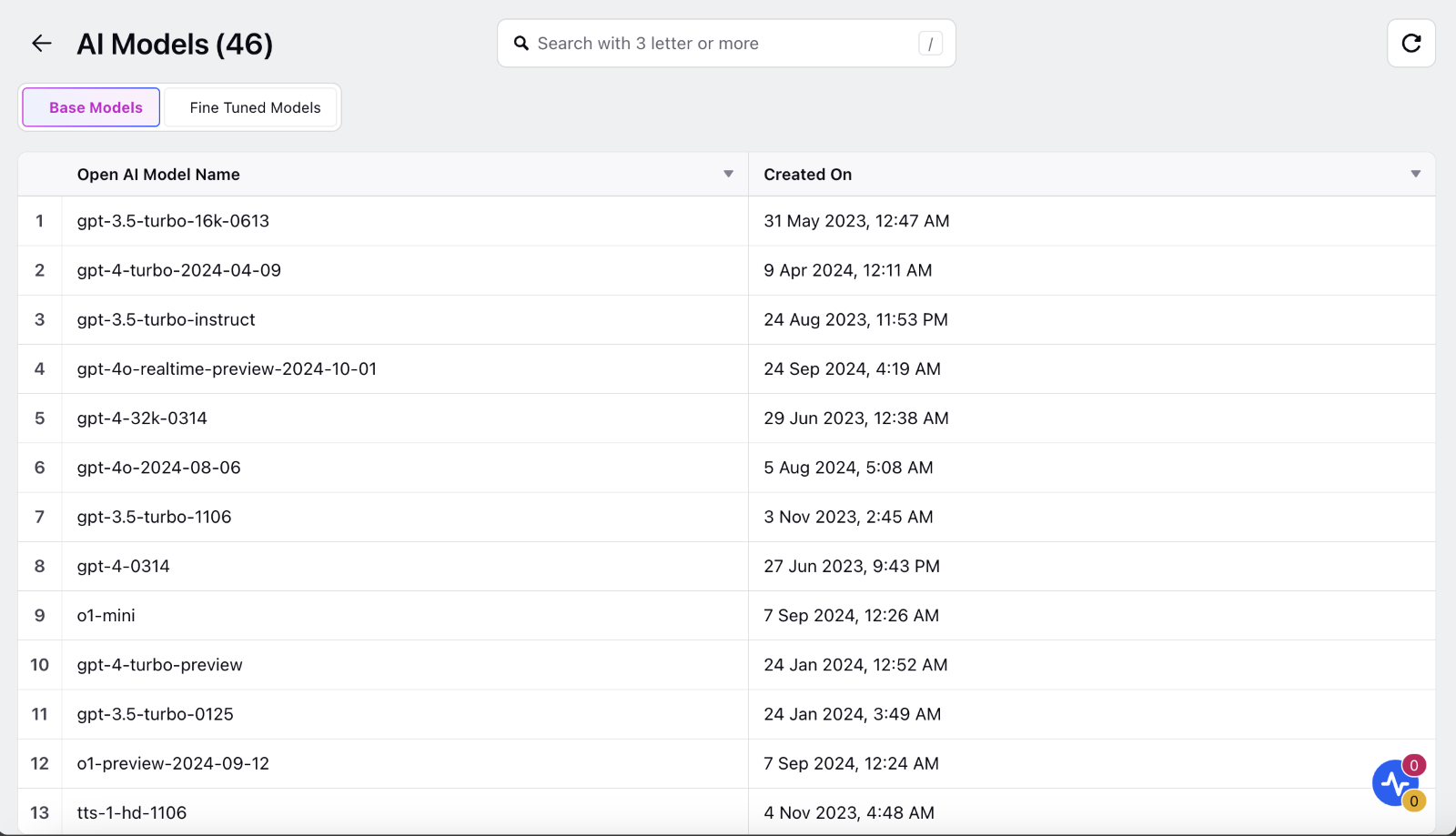This screenshot has height=836, width=1456.
Task: Open Open AI Model Name column dropdown
Action: (728, 174)
